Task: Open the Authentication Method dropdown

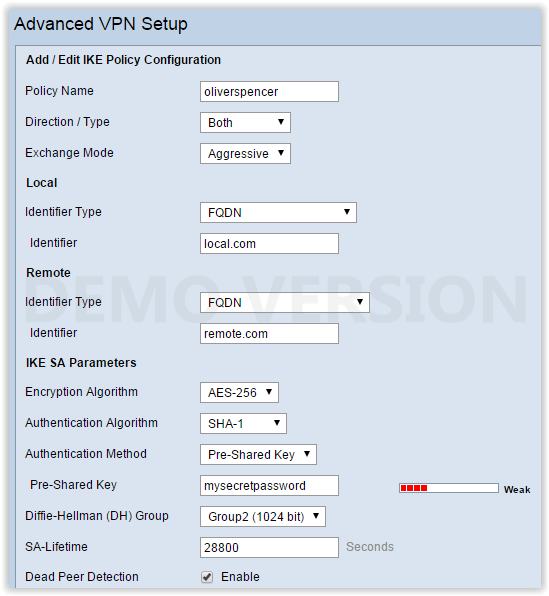Action: click(258, 455)
